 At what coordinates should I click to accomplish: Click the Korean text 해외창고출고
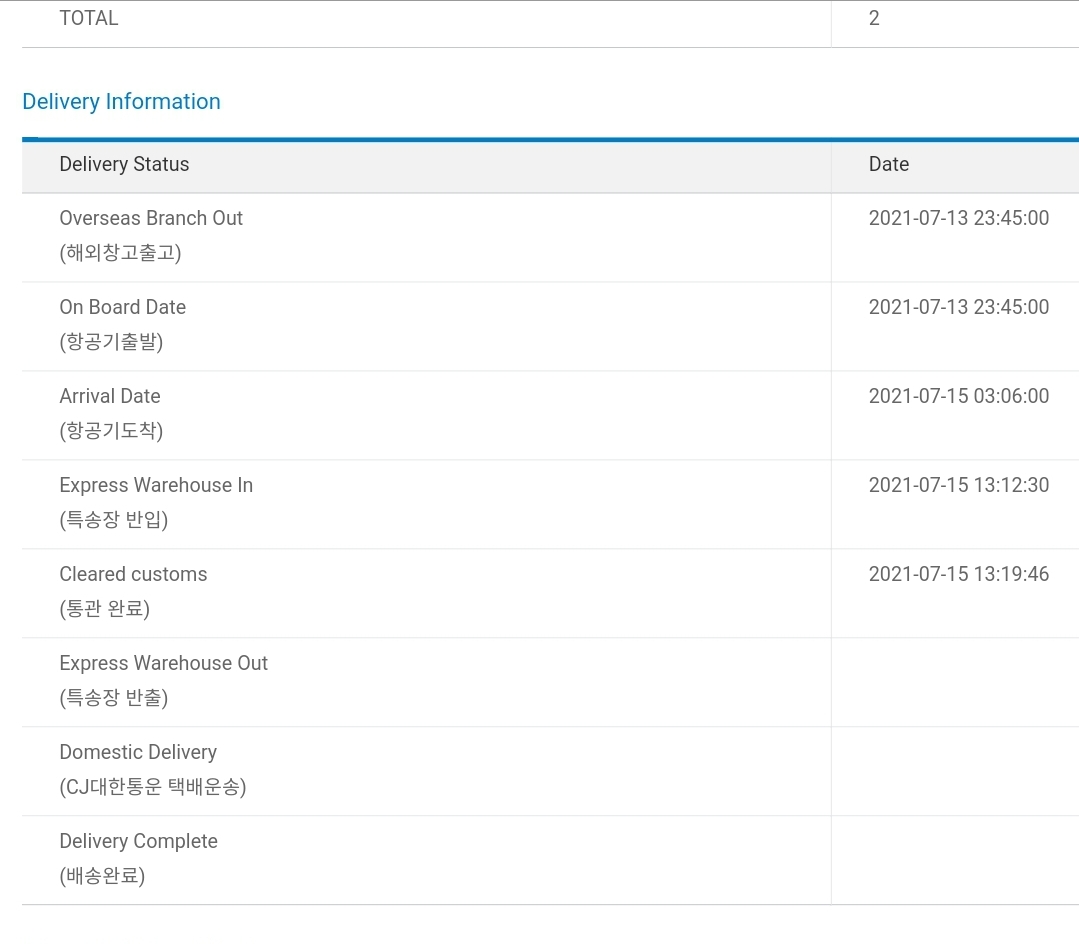(x=120, y=253)
